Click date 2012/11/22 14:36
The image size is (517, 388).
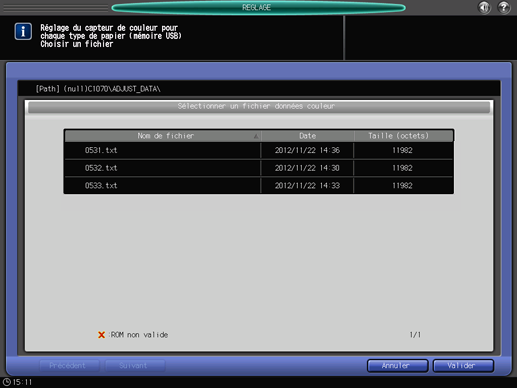point(307,150)
